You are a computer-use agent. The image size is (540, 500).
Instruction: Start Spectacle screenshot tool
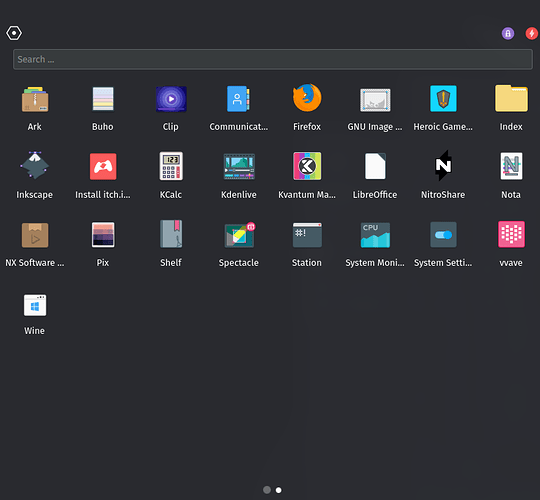click(239, 235)
